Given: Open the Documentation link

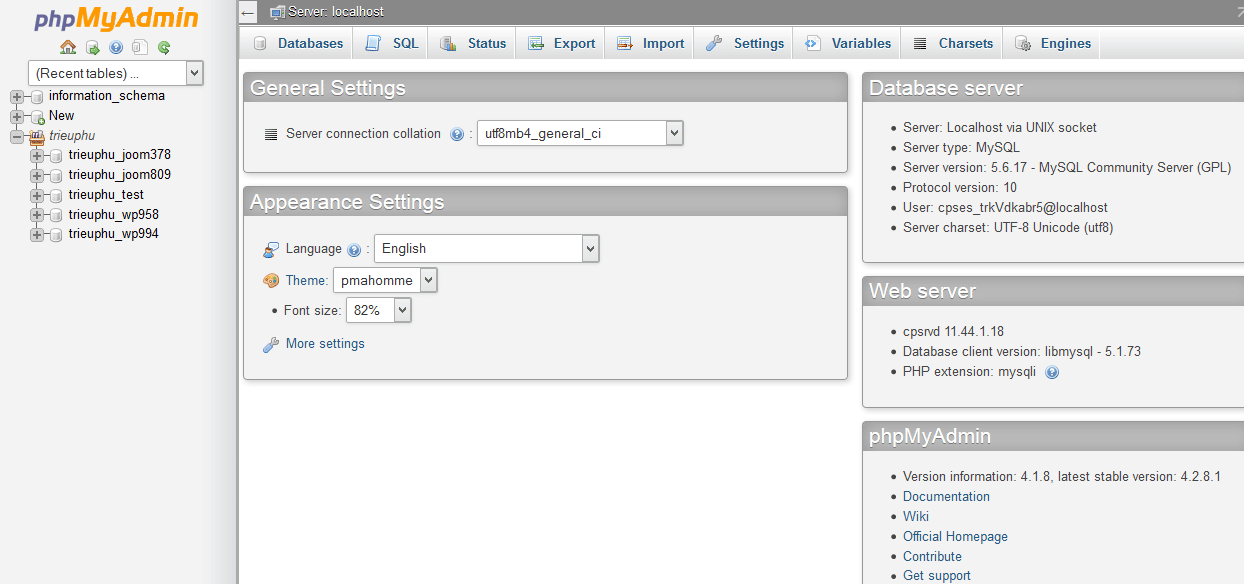Looking at the screenshot, I should (946, 497).
